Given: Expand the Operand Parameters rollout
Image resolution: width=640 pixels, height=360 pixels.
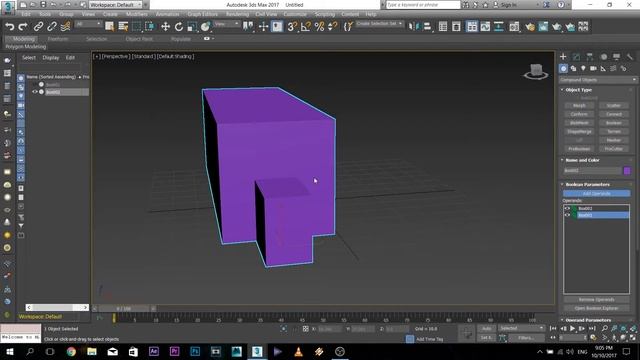Looking at the screenshot, I should (x=588, y=320).
